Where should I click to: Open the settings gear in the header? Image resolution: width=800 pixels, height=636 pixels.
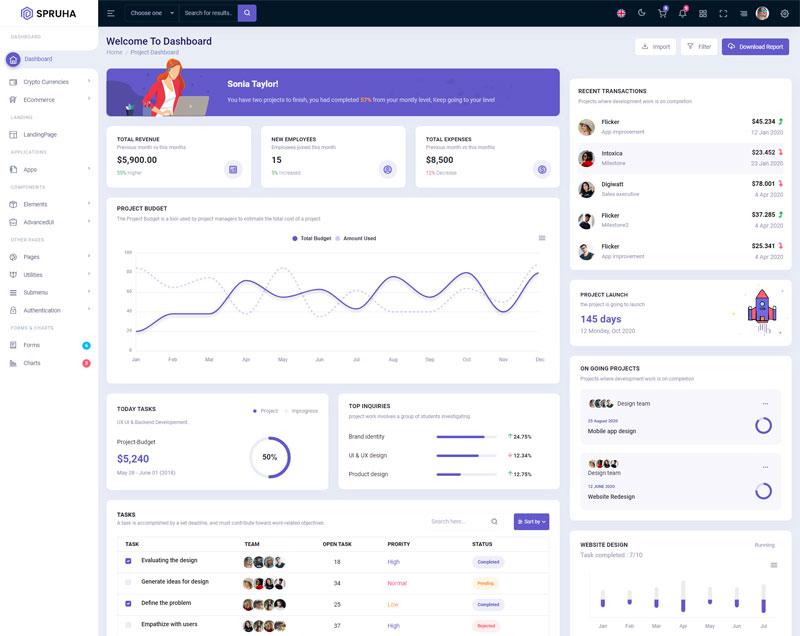tap(784, 13)
